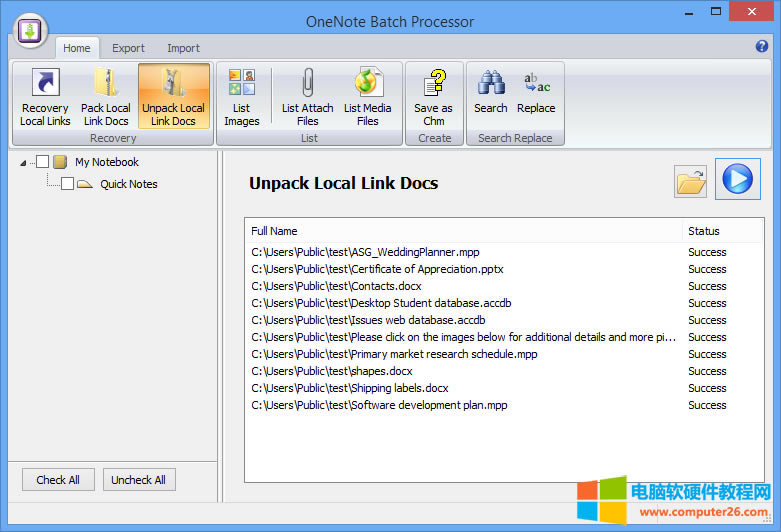Click the open folder icon button

691,181
